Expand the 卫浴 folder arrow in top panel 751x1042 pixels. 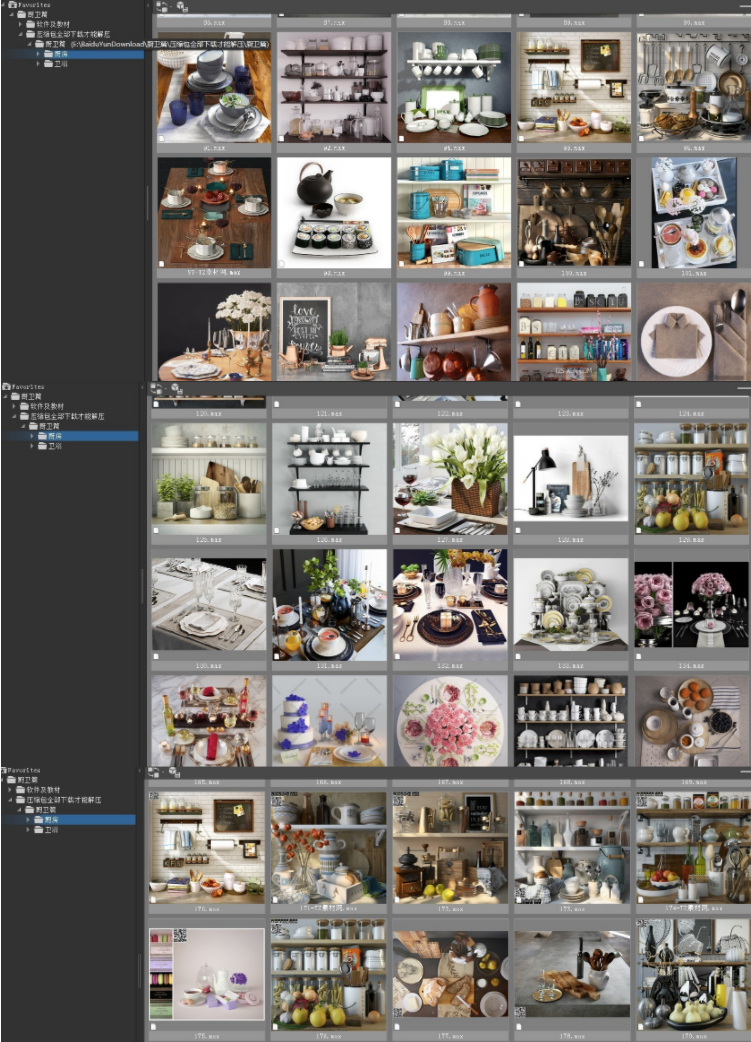tap(38, 64)
